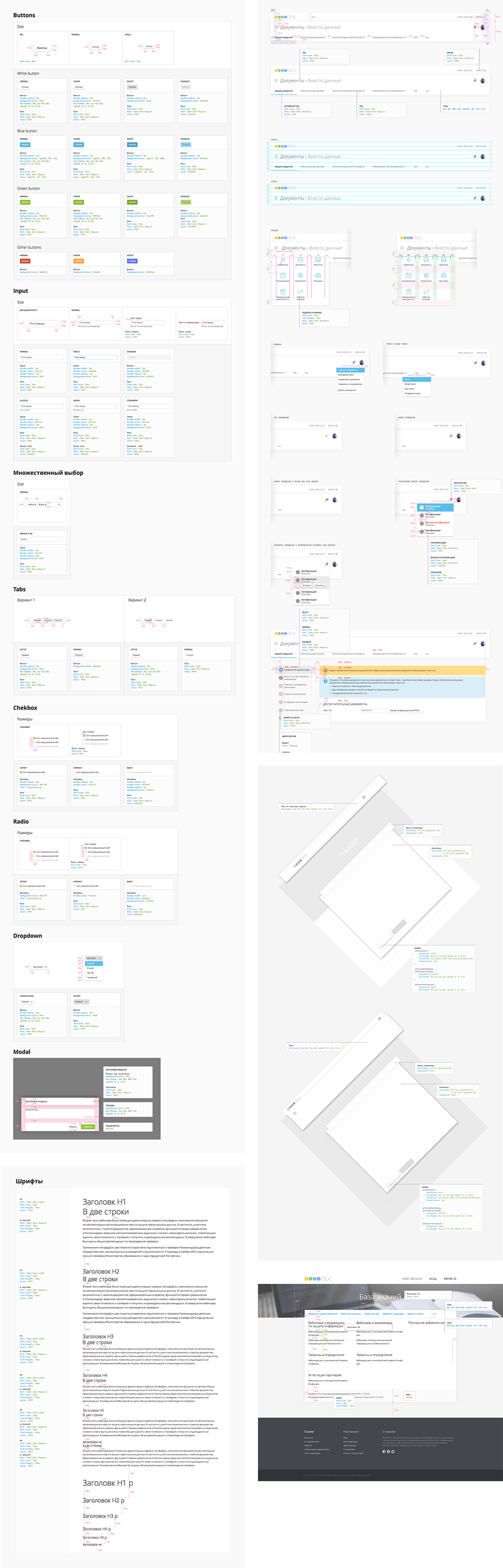Uncheck the green checkbox in Chekbox СЕЛЕКТ card
The image size is (503, 1568).
coord(21,772)
